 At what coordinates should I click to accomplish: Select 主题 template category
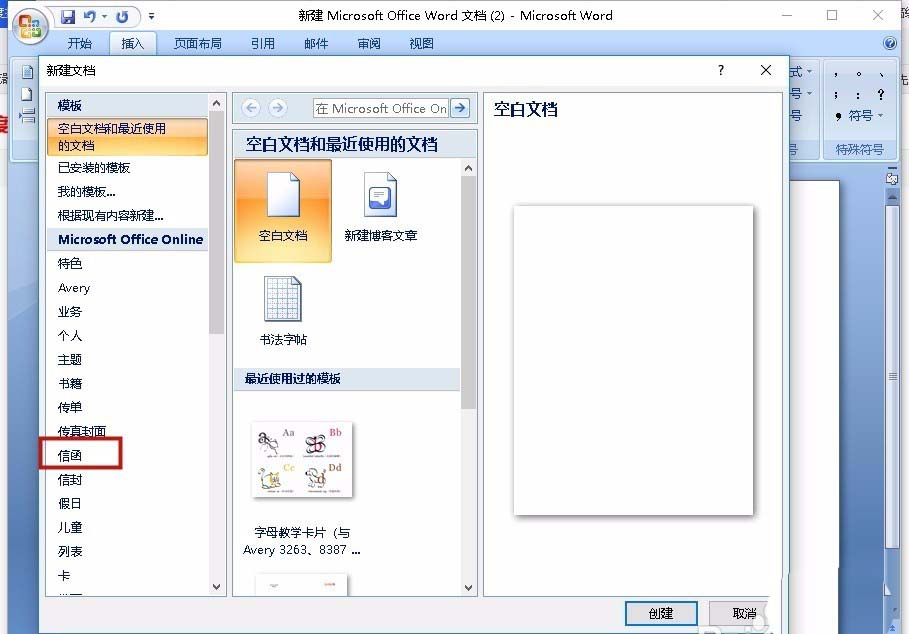[x=70, y=360]
